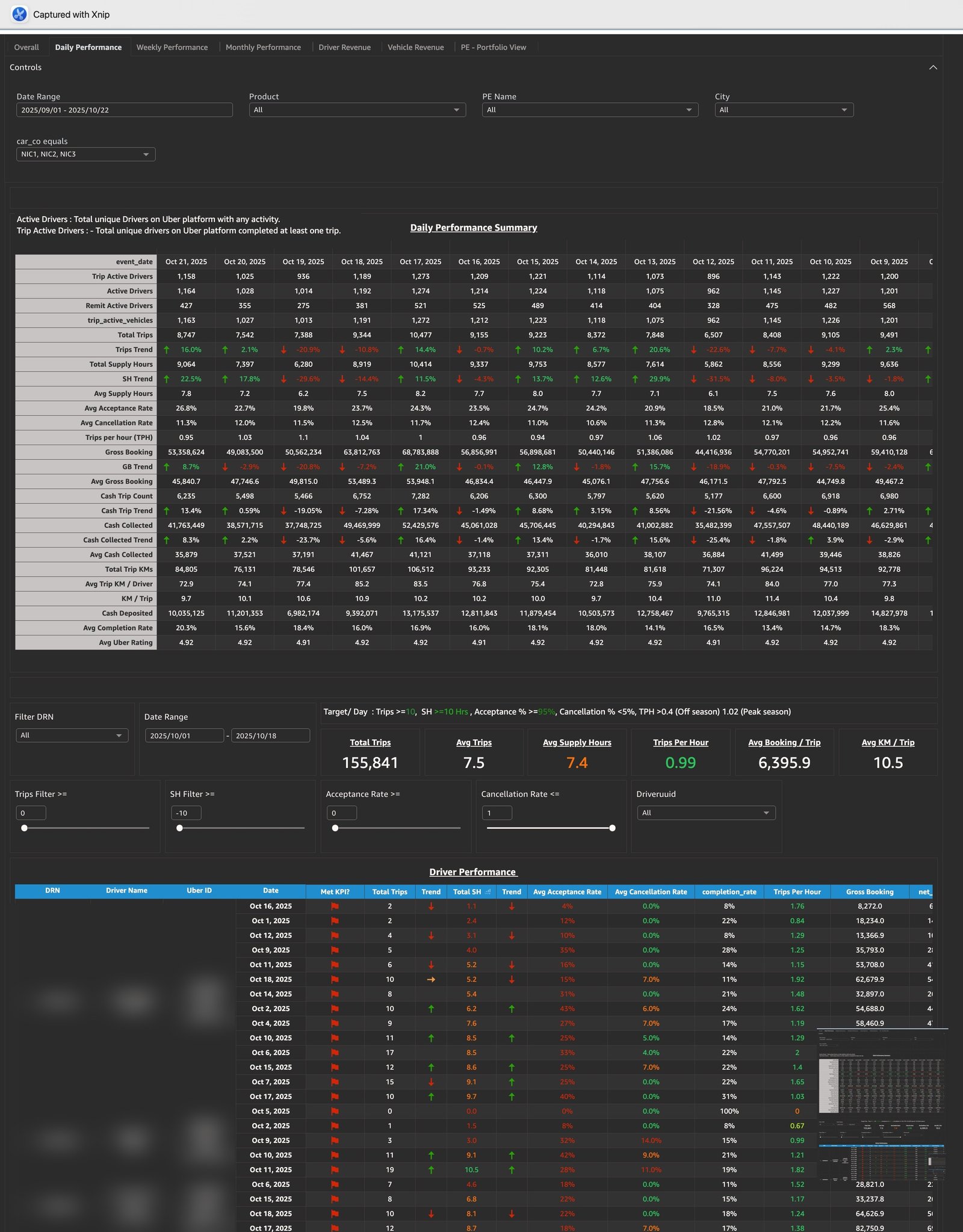The image size is (963, 1232).
Task: Click the Cancellation Rate value box showing 1
Action: coord(497,813)
